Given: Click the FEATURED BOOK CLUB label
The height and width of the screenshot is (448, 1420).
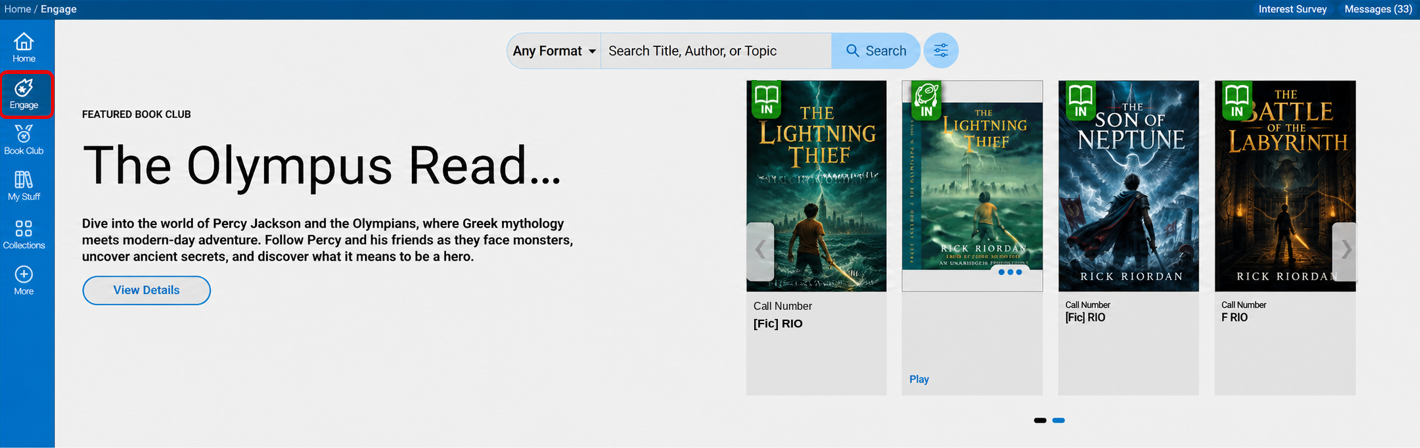Looking at the screenshot, I should tap(136, 114).
